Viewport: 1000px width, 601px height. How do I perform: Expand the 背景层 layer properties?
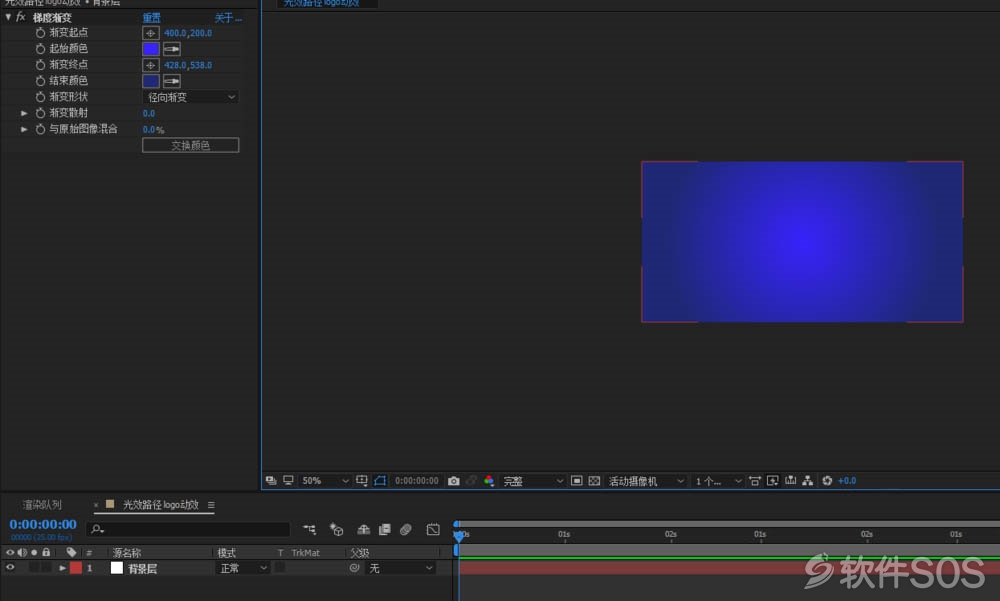click(62, 568)
